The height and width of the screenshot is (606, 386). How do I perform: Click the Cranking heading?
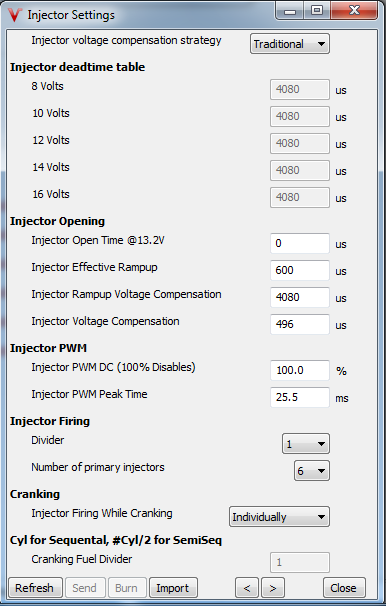(x=35, y=494)
